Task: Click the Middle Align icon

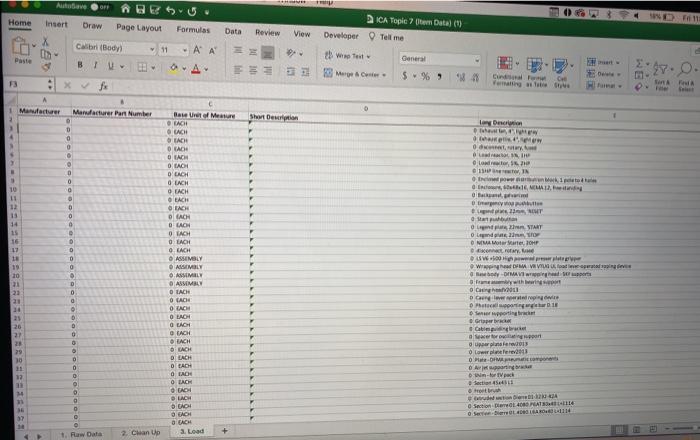Action: tap(253, 52)
